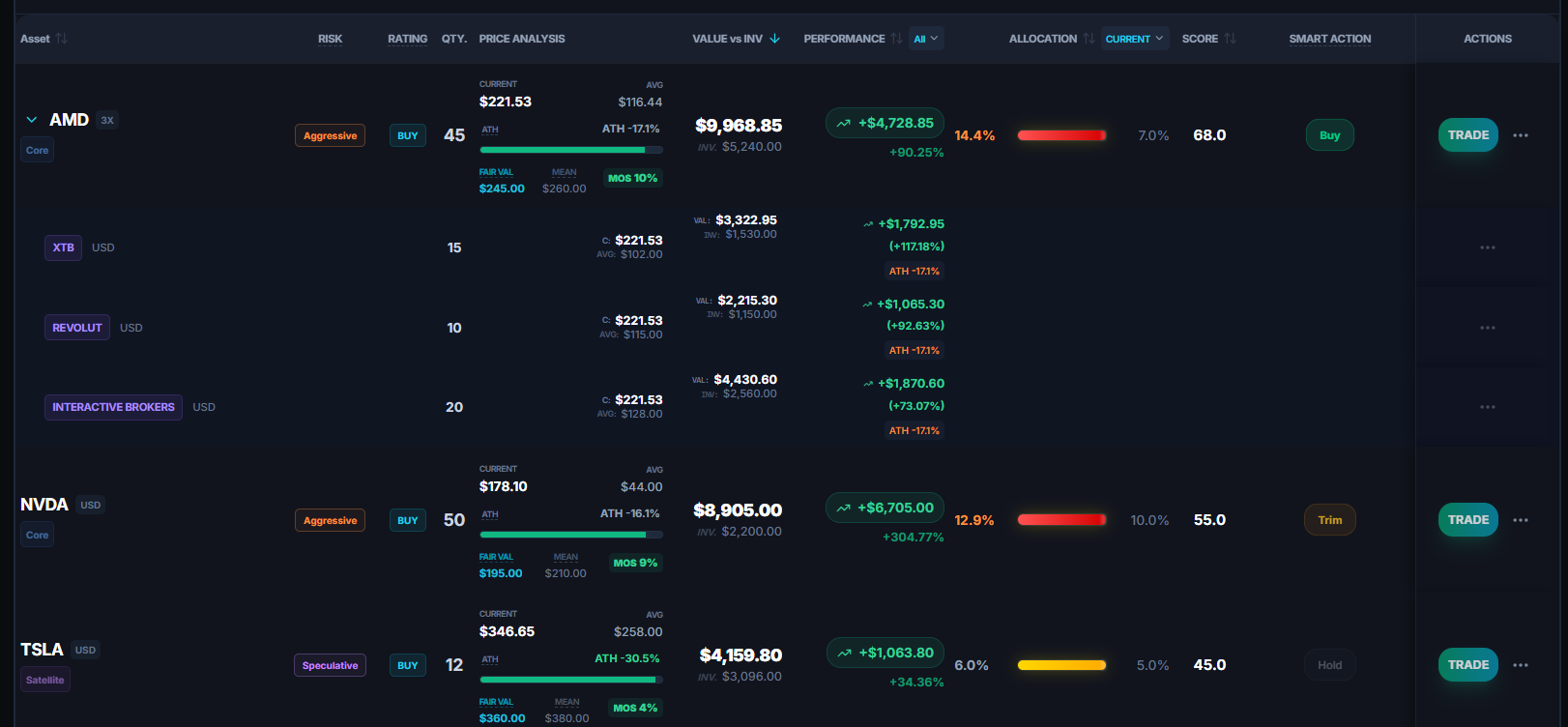Click the Speculative risk badge on TSLA
The image size is (1568, 727).
(330, 665)
